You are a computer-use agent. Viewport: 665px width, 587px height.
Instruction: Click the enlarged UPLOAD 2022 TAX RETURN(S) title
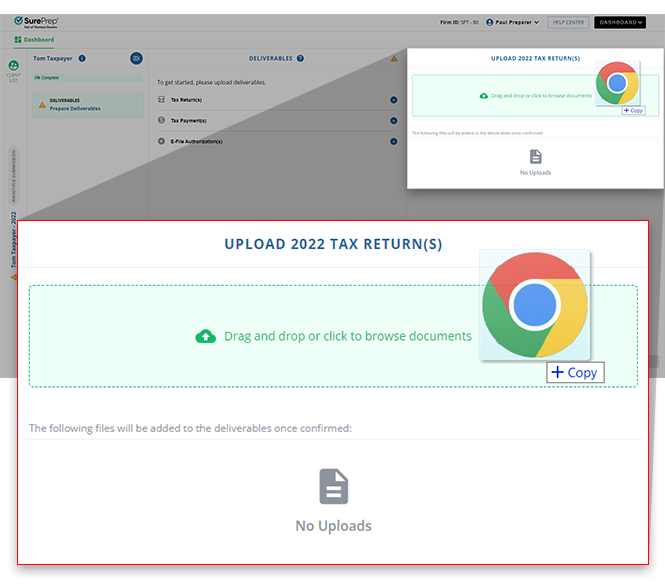click(x=333, y=244)
